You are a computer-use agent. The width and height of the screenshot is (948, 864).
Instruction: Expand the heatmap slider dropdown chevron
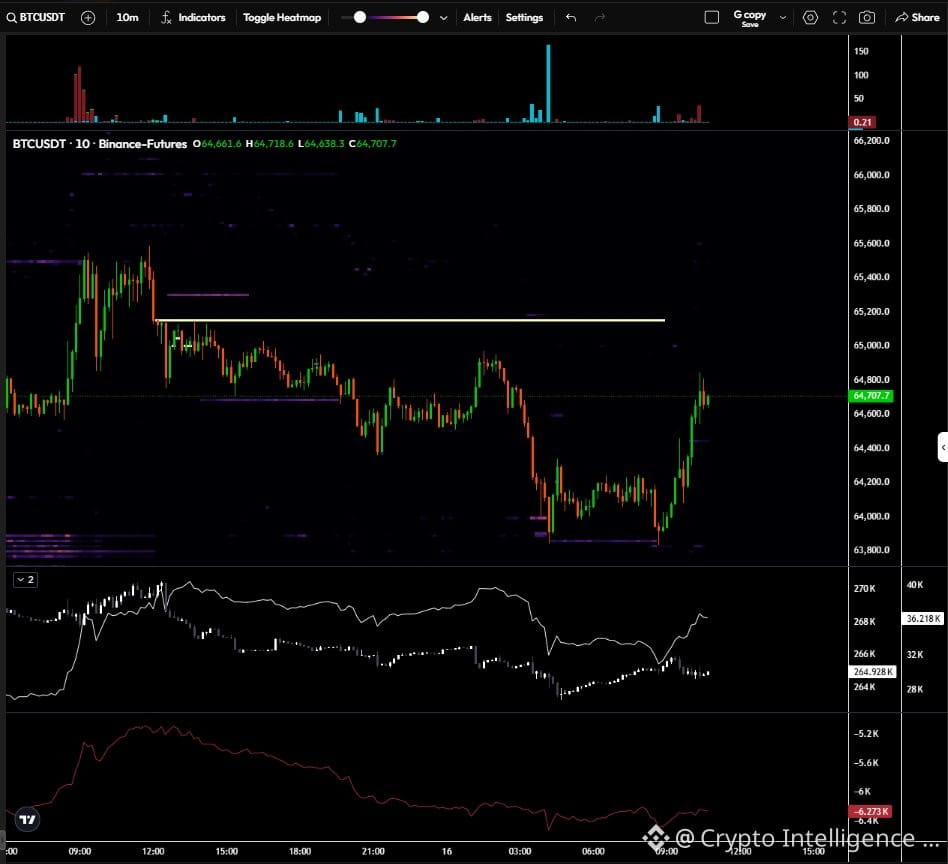(444, 18)
